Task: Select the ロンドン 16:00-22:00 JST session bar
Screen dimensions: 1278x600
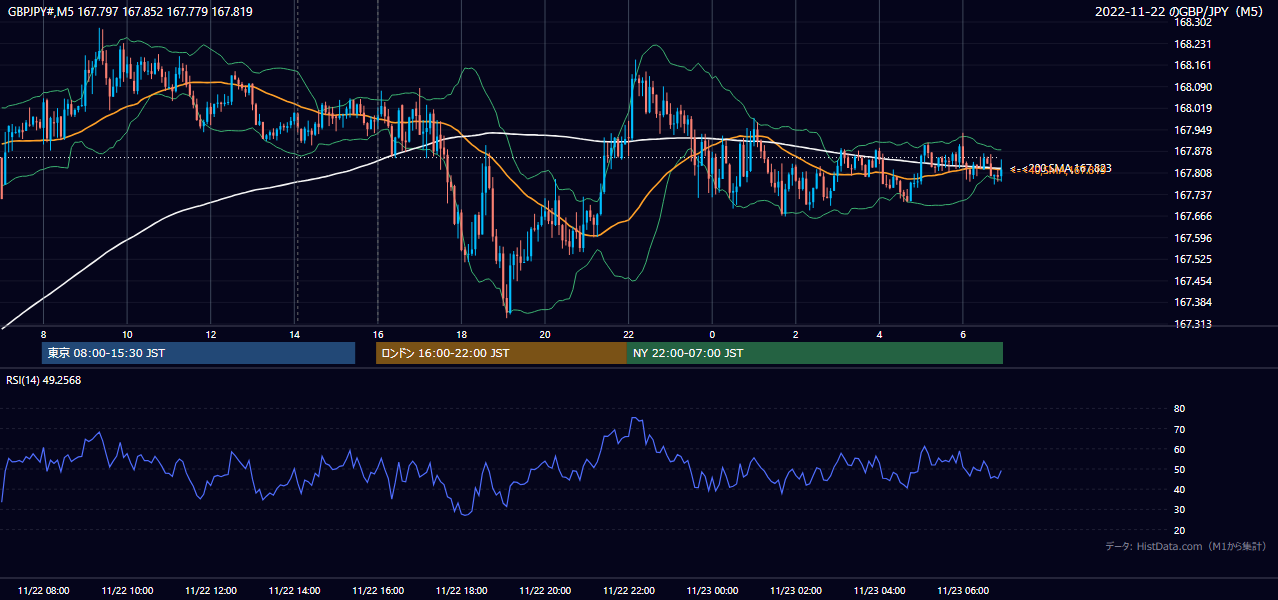Action: click(501, 353)
